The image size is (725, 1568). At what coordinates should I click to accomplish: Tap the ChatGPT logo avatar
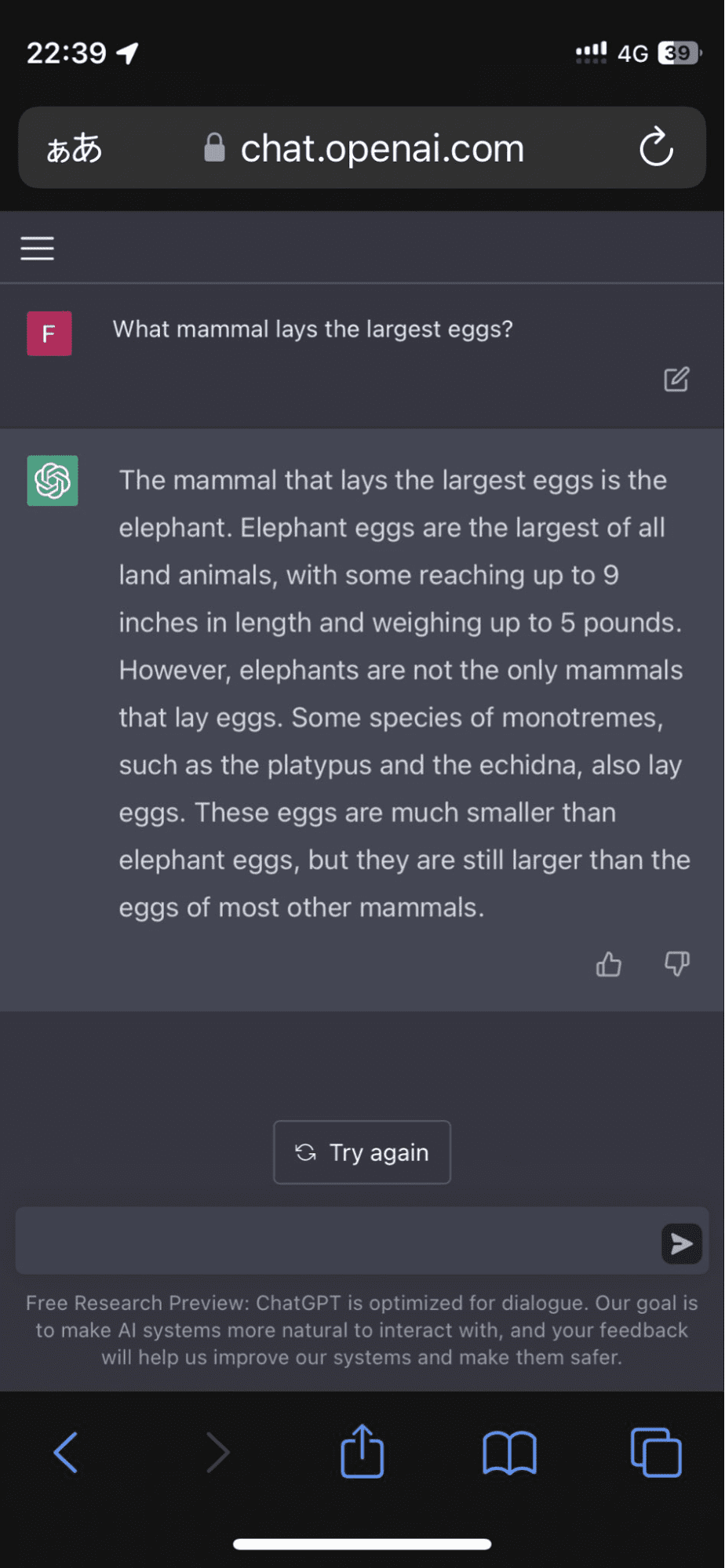pos(53,481)
